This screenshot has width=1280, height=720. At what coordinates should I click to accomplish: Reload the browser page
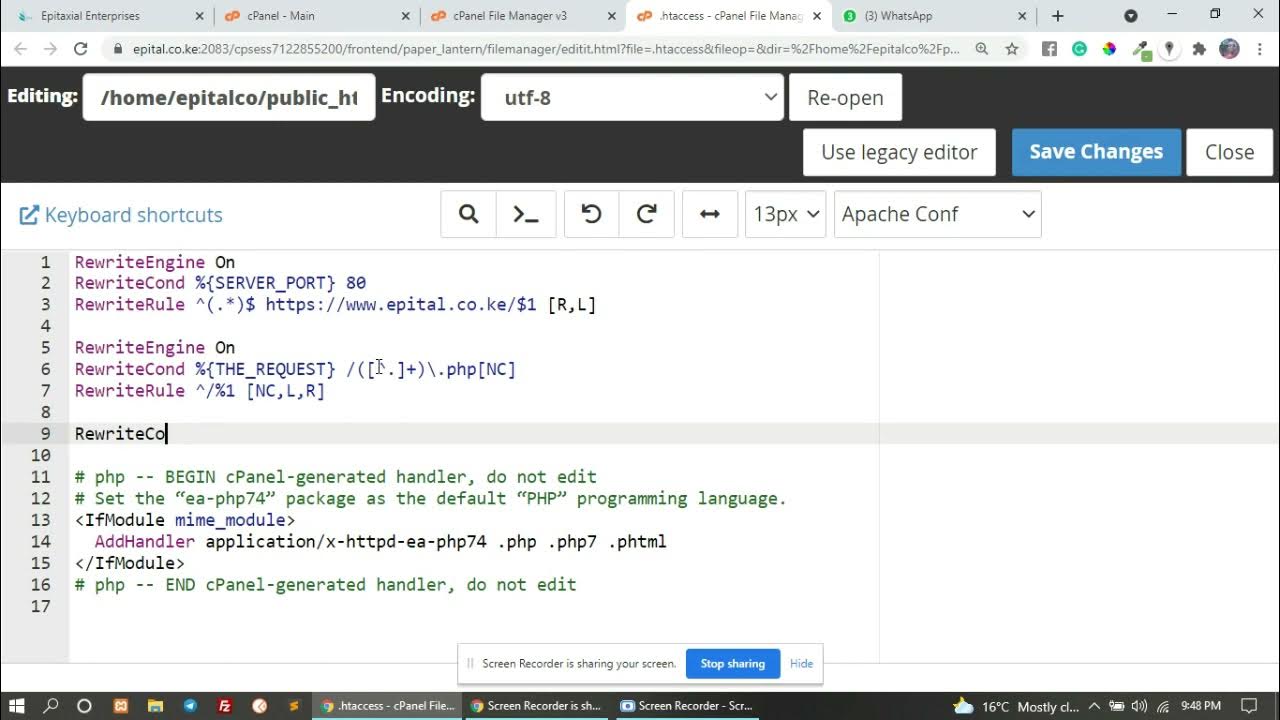pyautogui.click(x=81, y=49)
